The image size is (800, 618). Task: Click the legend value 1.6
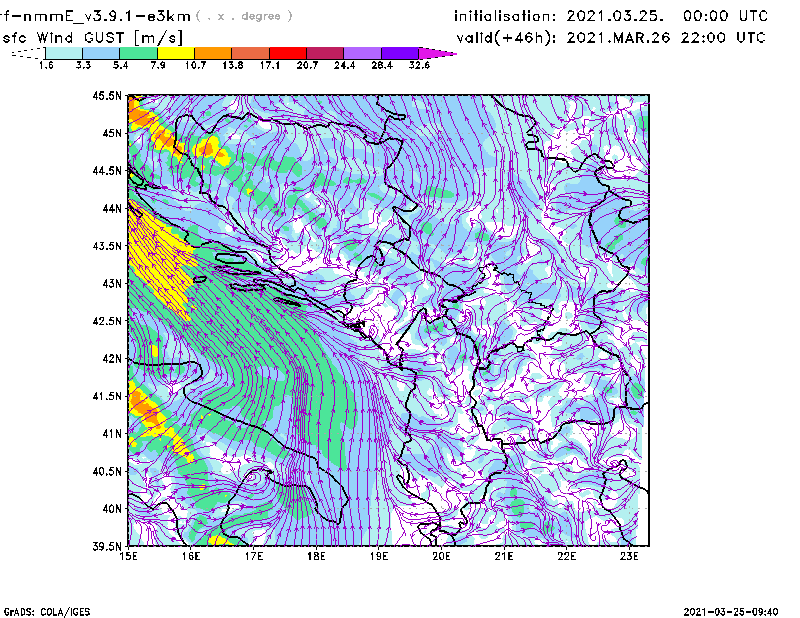pos(46,65)
